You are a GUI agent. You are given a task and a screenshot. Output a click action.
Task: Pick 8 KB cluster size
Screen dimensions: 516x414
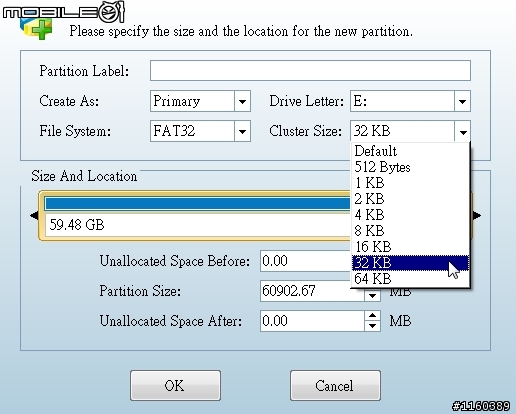pyautogui.click(x=410, y=231)
